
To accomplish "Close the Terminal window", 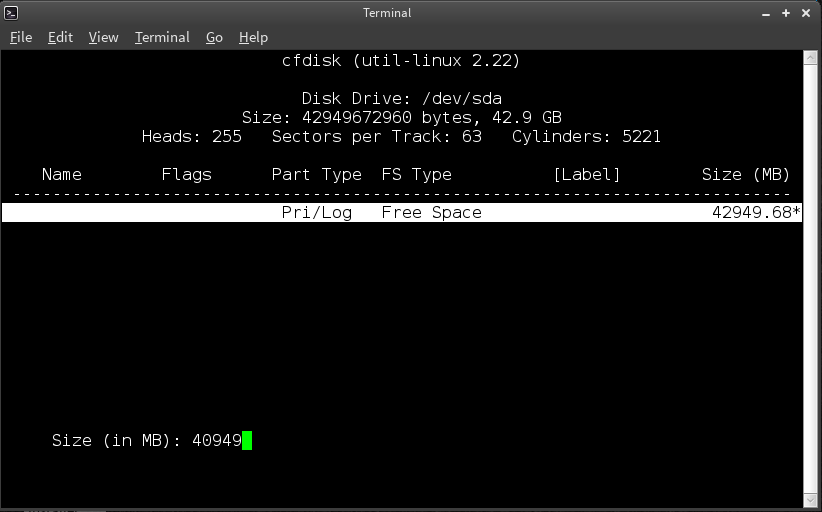I will pyautogui.click(x=806, y=13).
